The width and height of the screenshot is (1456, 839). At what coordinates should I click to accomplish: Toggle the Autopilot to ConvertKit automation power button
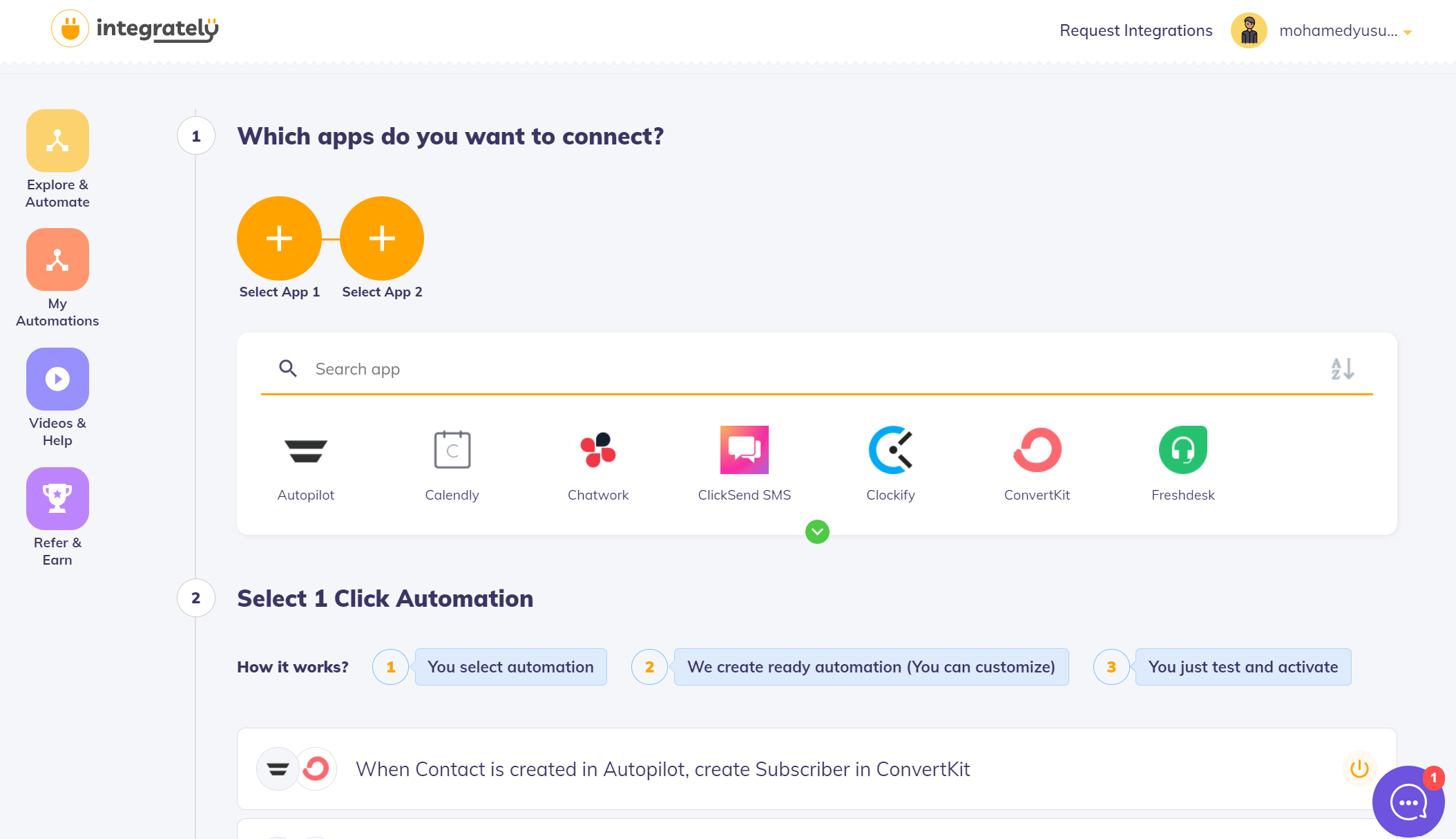coord(1359,769)
